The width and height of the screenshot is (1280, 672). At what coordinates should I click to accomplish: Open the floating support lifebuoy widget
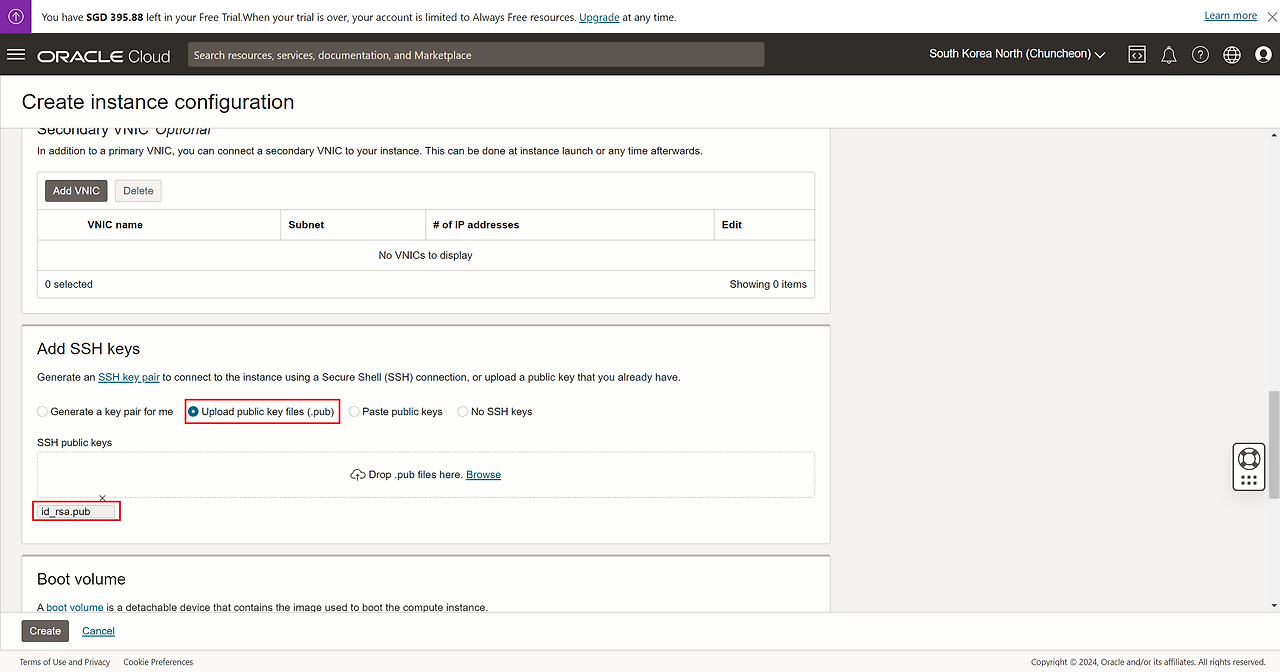point(1248,460)
